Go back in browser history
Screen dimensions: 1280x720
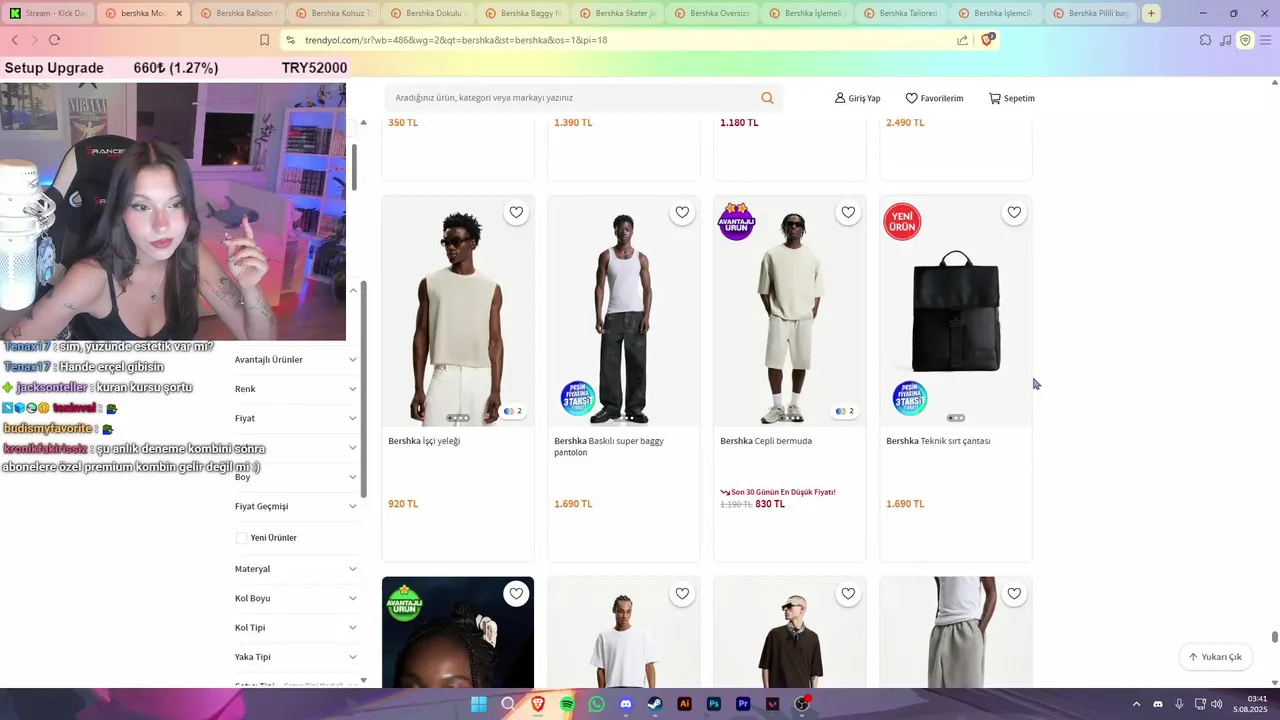point(15,40)
